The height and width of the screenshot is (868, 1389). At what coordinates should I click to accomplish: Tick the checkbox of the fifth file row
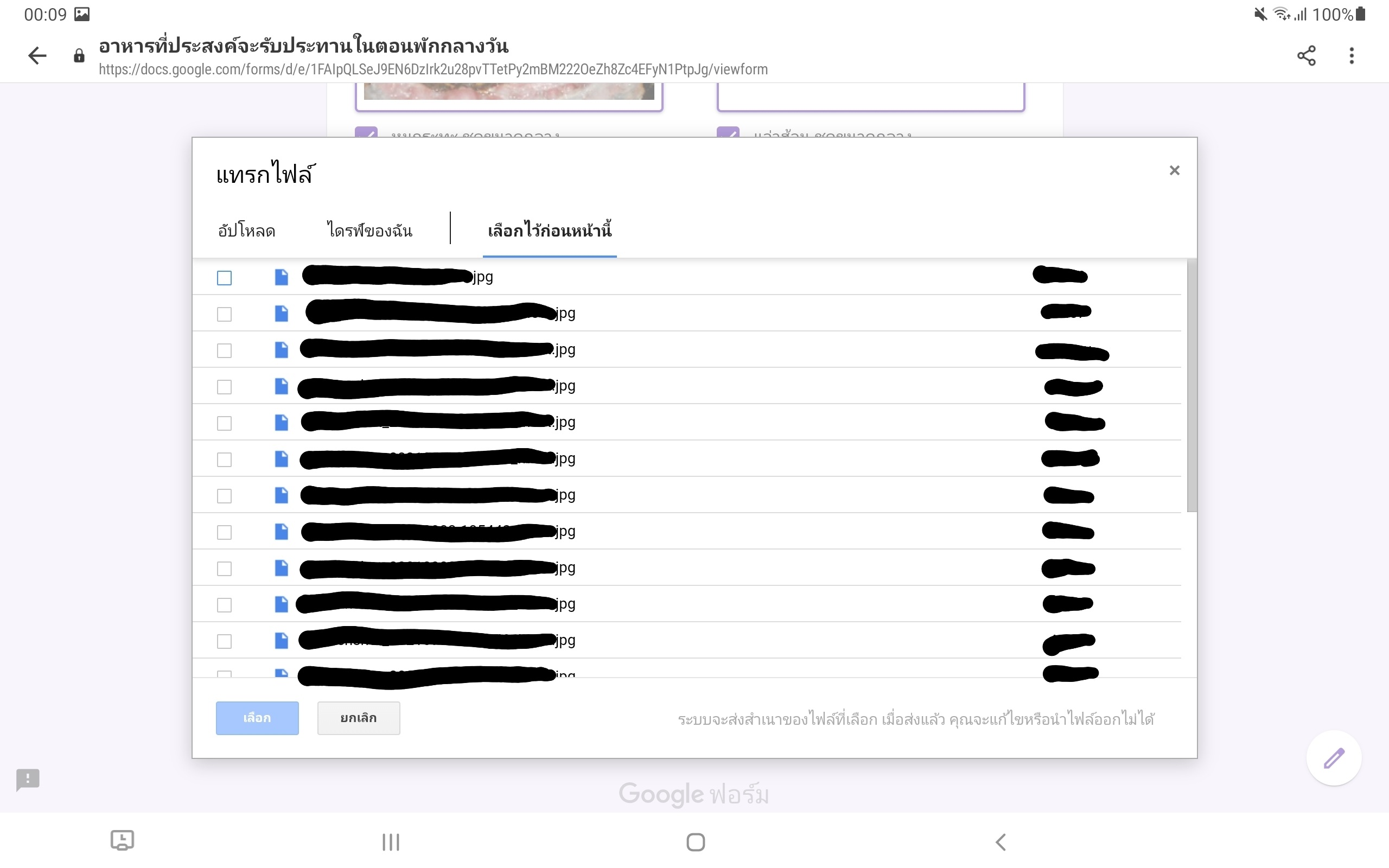pos(225,423)
